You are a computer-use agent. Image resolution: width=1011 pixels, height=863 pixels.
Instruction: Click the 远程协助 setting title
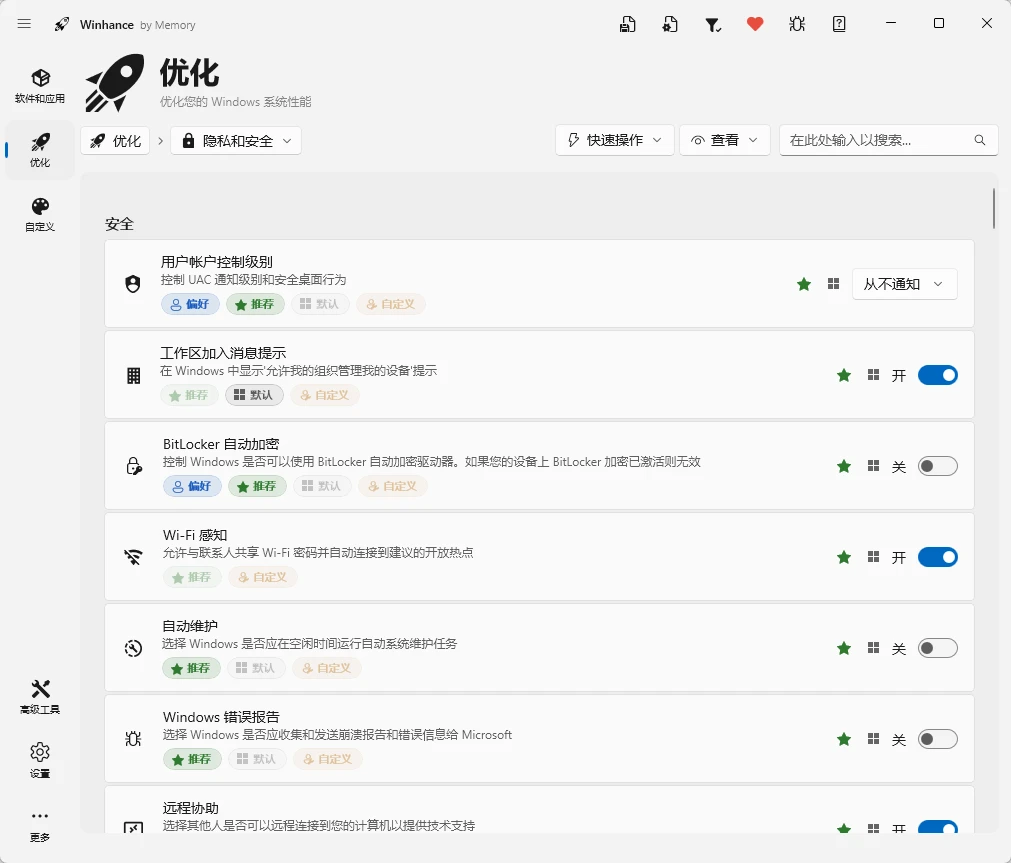[191, 808]
